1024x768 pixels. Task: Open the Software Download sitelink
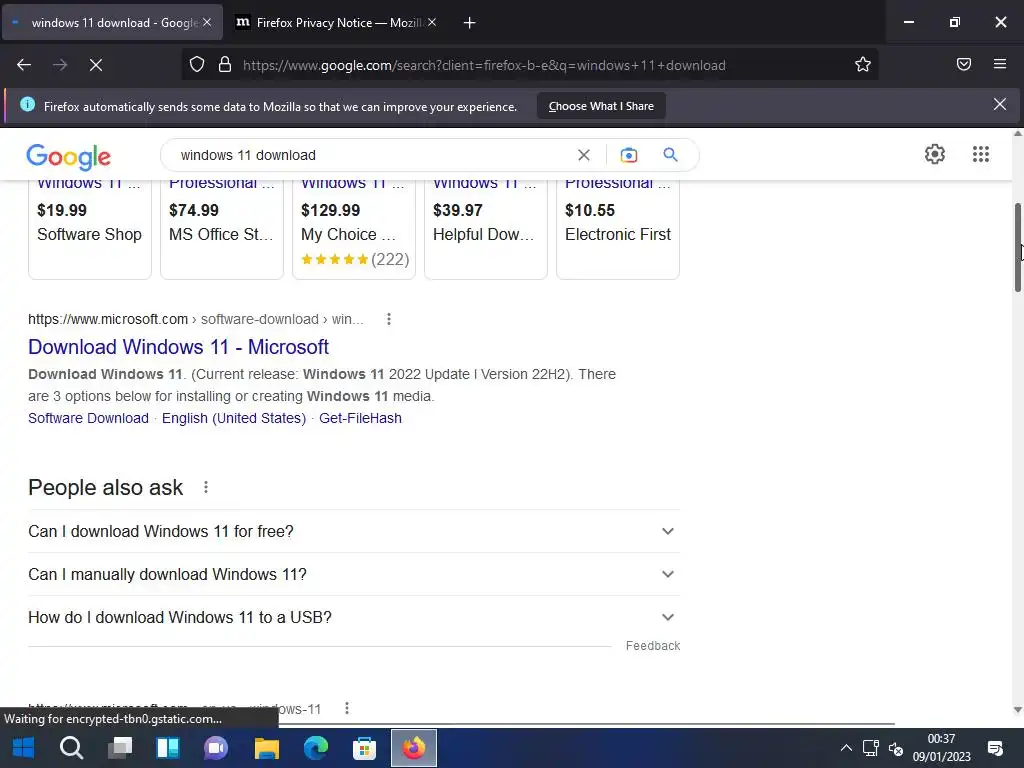click(88, 418)
